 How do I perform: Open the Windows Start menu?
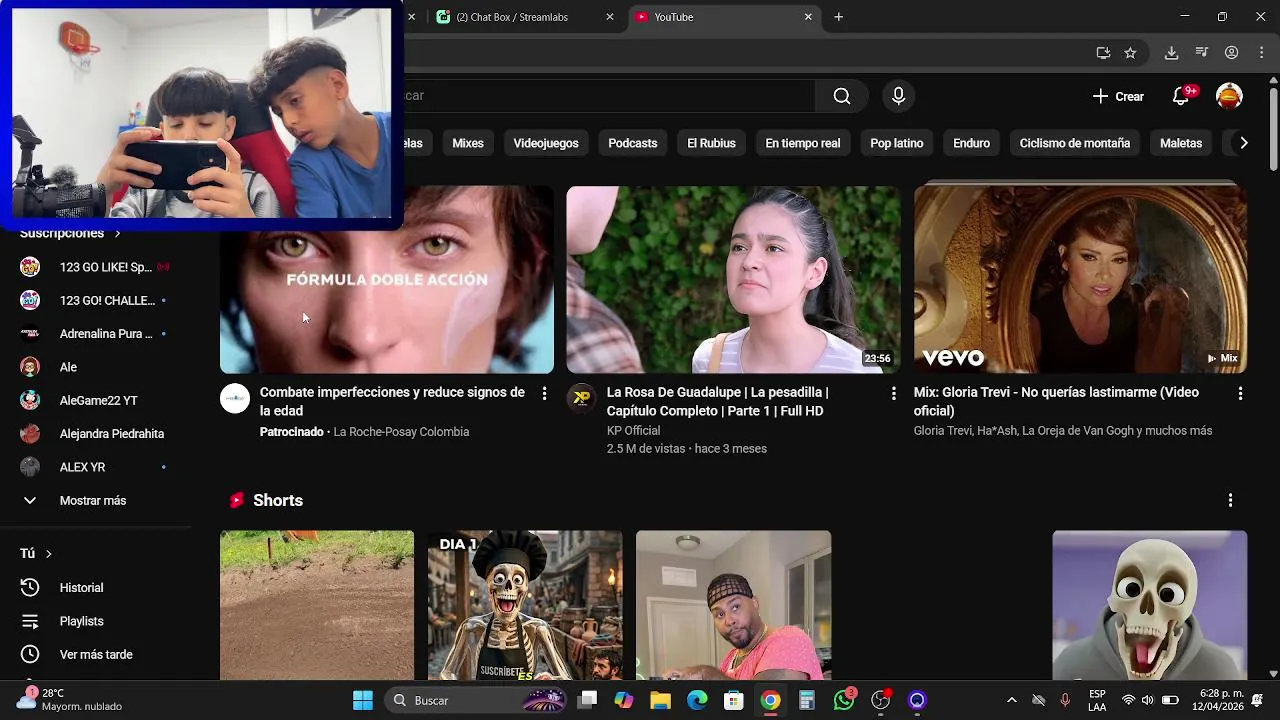[x=363, y=700]
